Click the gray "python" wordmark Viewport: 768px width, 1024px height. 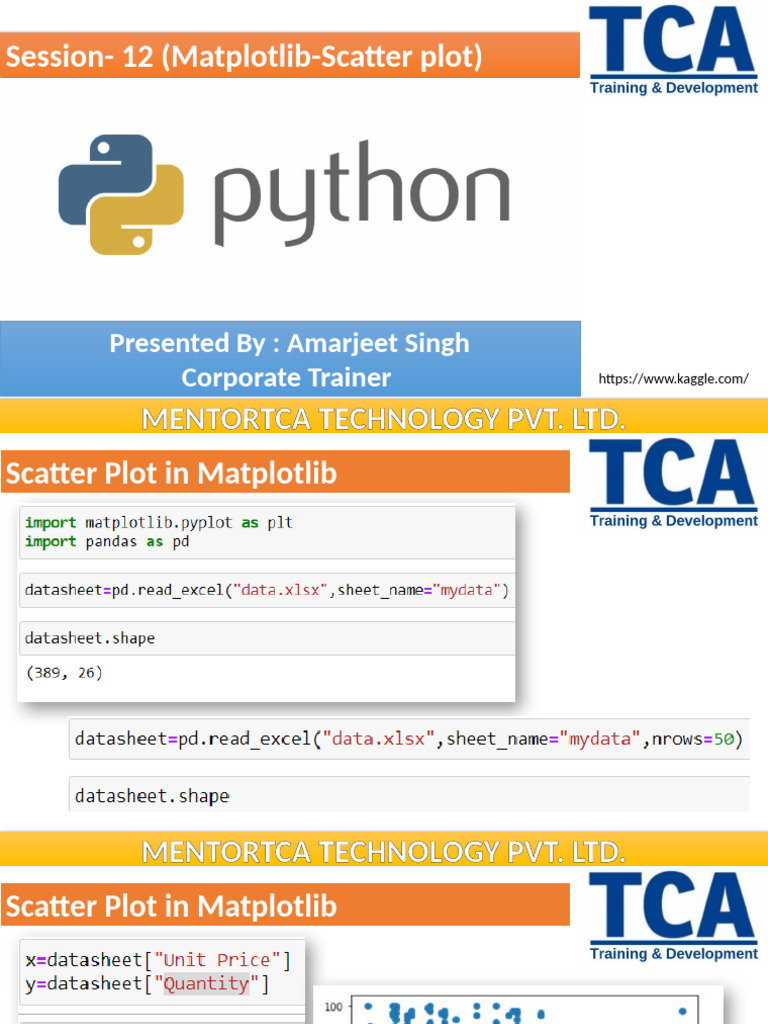(x=361, y=194)
